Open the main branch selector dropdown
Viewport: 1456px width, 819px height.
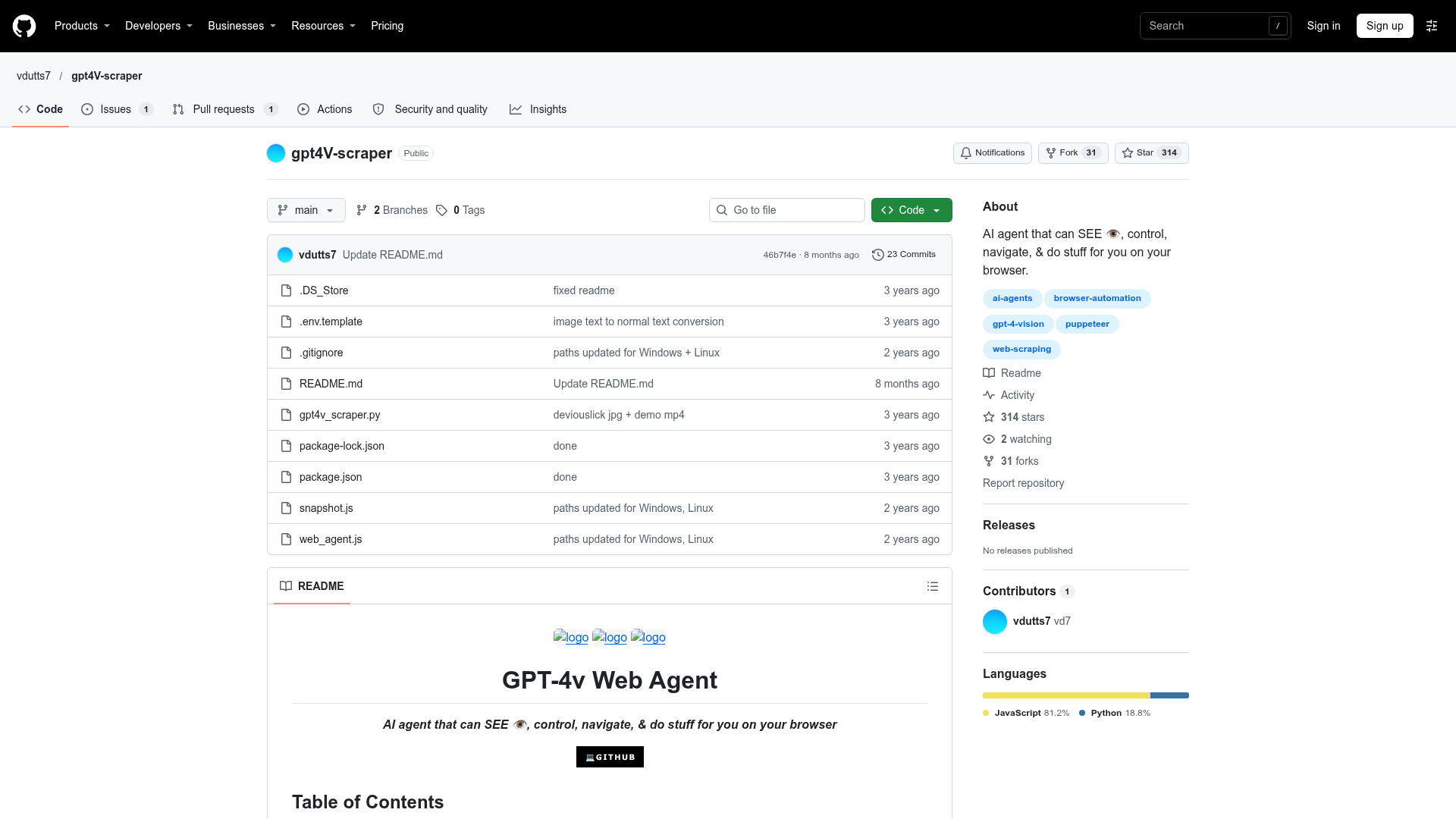click(x=306, y=210)
